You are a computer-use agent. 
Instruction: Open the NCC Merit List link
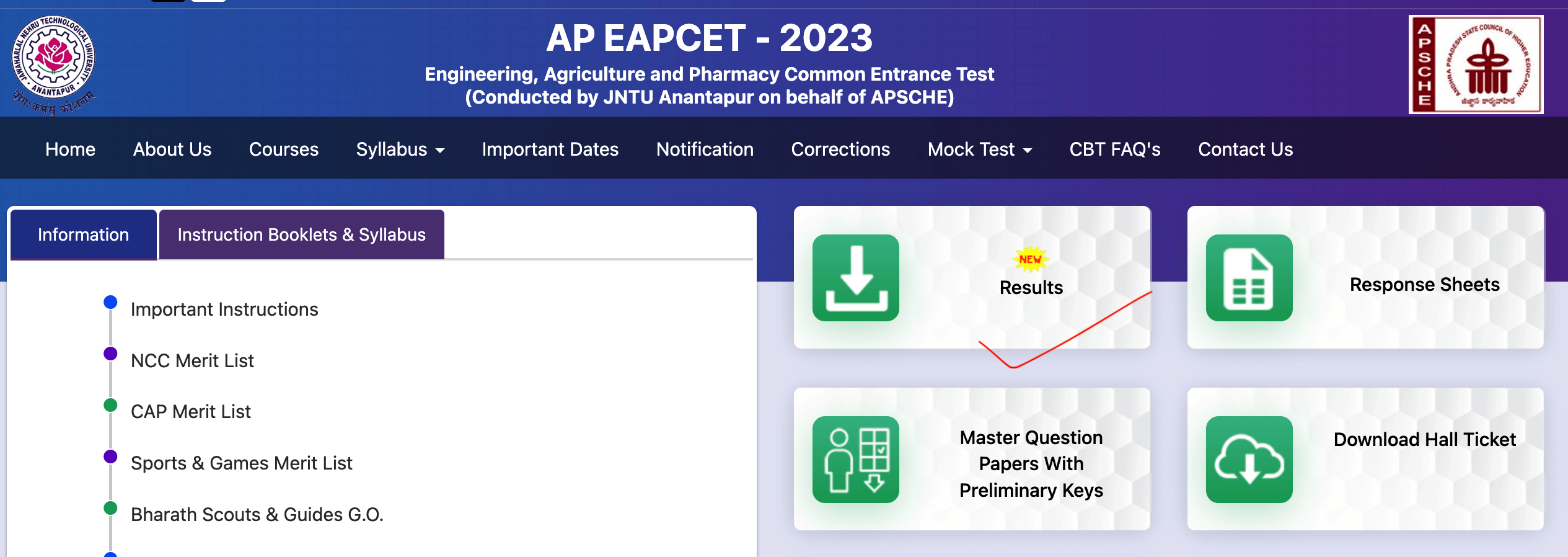point(192,360)
